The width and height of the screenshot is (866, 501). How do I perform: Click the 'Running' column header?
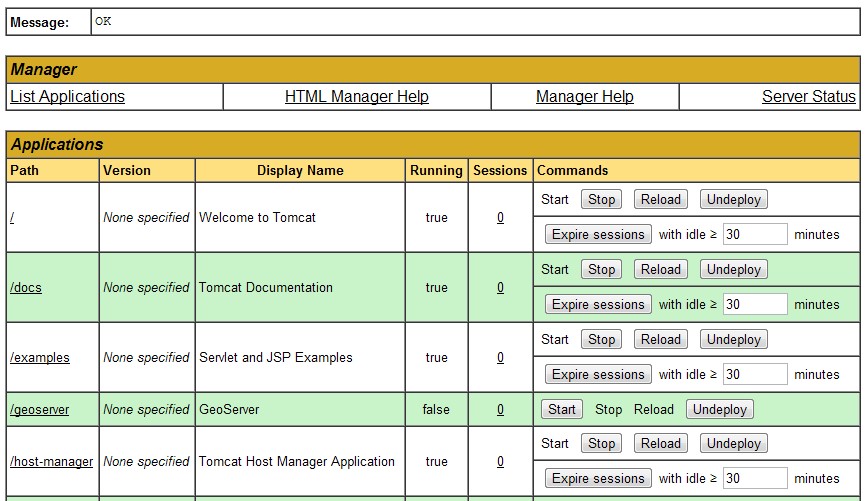(436, 171)
